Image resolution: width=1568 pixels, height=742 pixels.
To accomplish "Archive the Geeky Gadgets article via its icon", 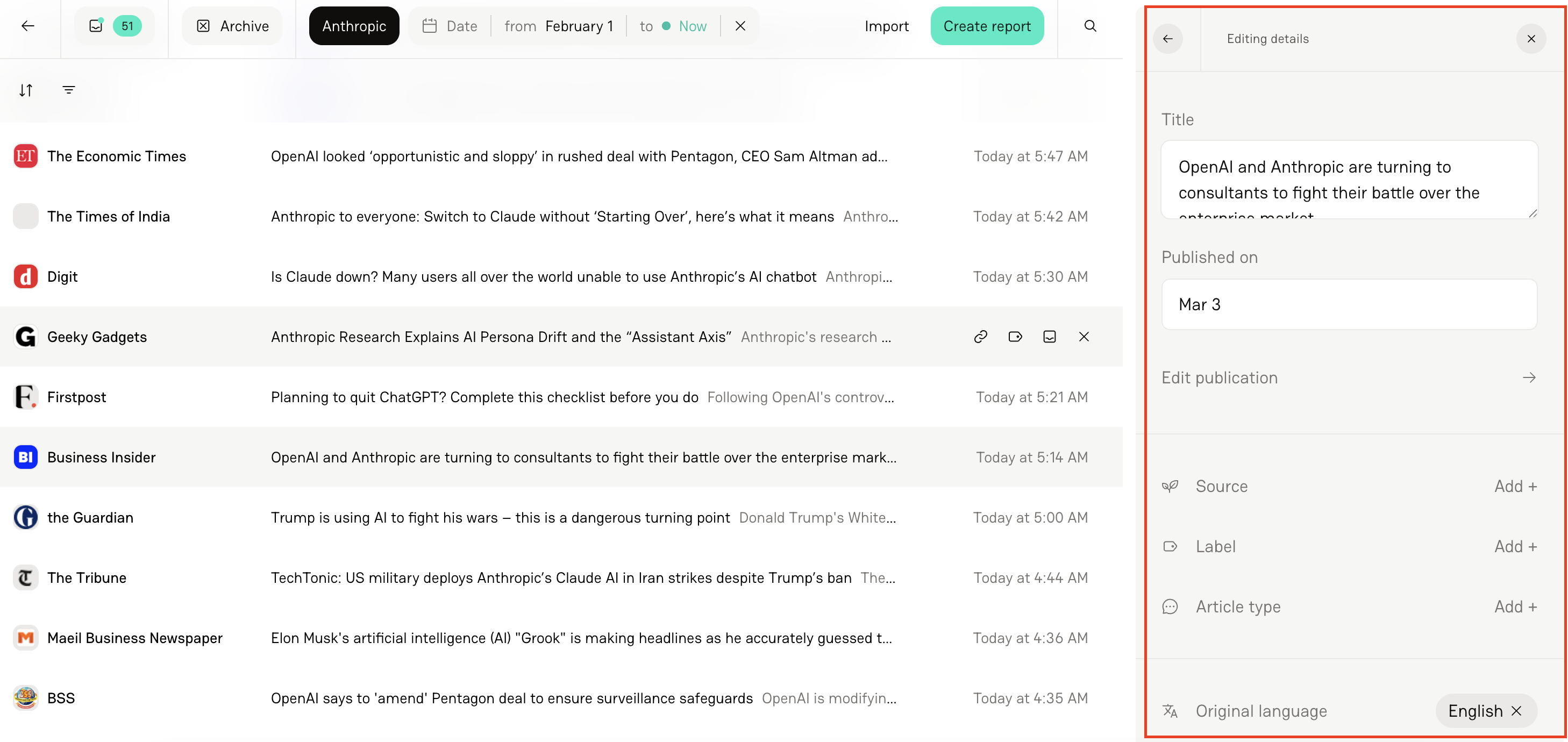I will click(x=1049, y=337).
